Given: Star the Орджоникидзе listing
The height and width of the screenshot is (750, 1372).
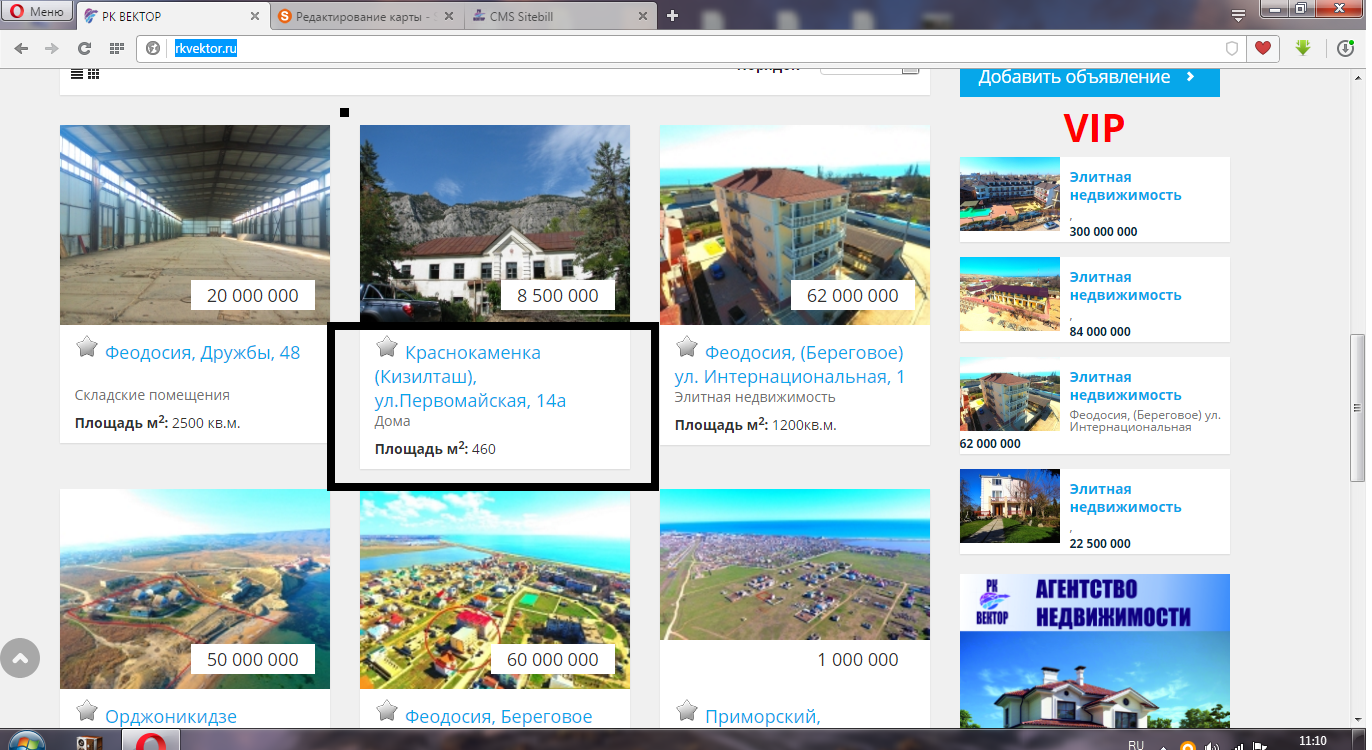Looking at the screenshot, I should click(87, 711).
